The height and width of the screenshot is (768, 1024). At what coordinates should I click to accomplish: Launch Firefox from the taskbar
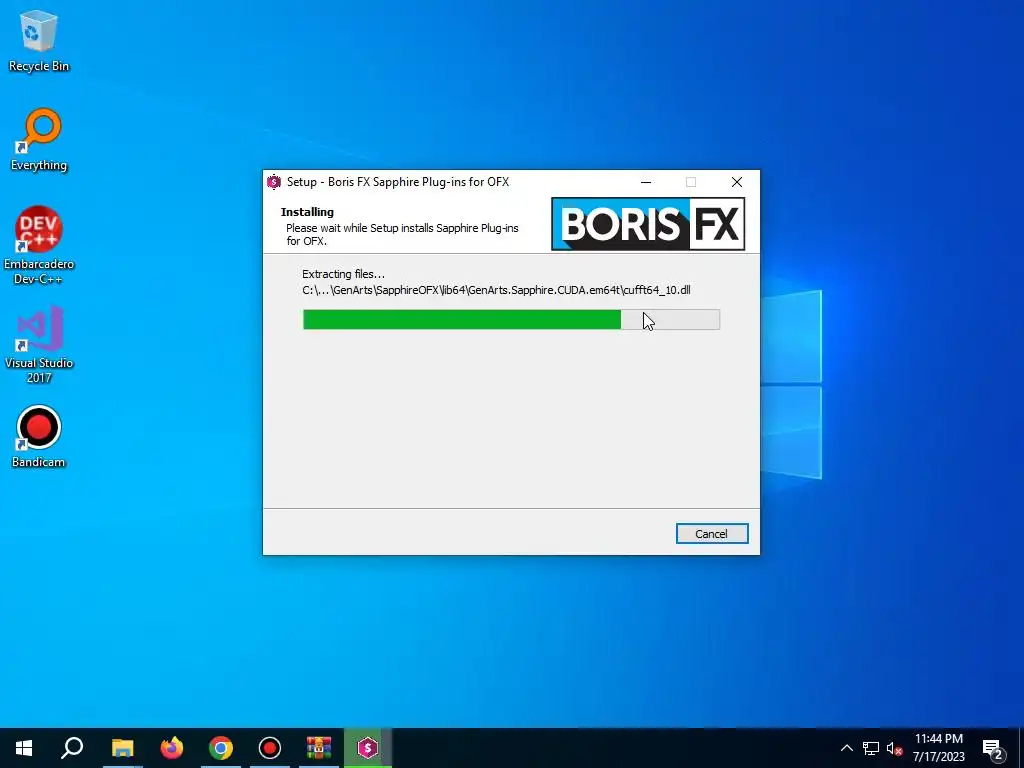pyautogui.click(x=172, y=748)
